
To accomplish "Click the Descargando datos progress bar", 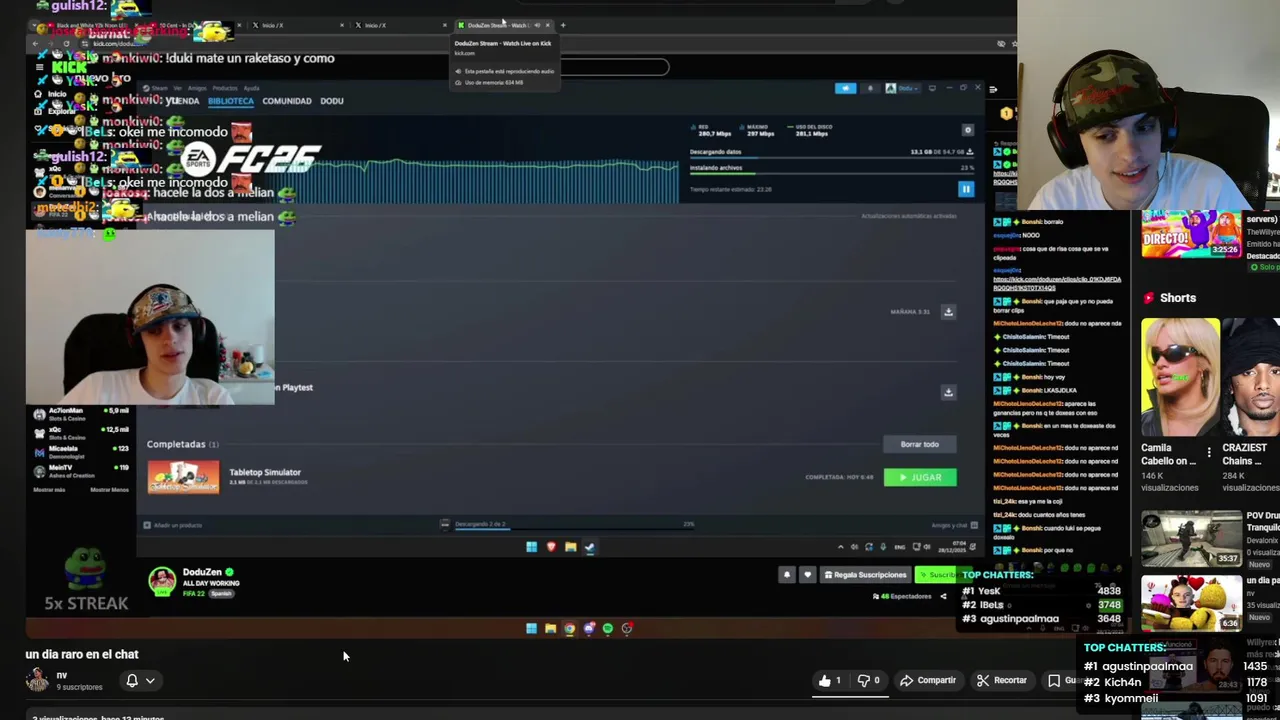I will [x=831, y=158].
